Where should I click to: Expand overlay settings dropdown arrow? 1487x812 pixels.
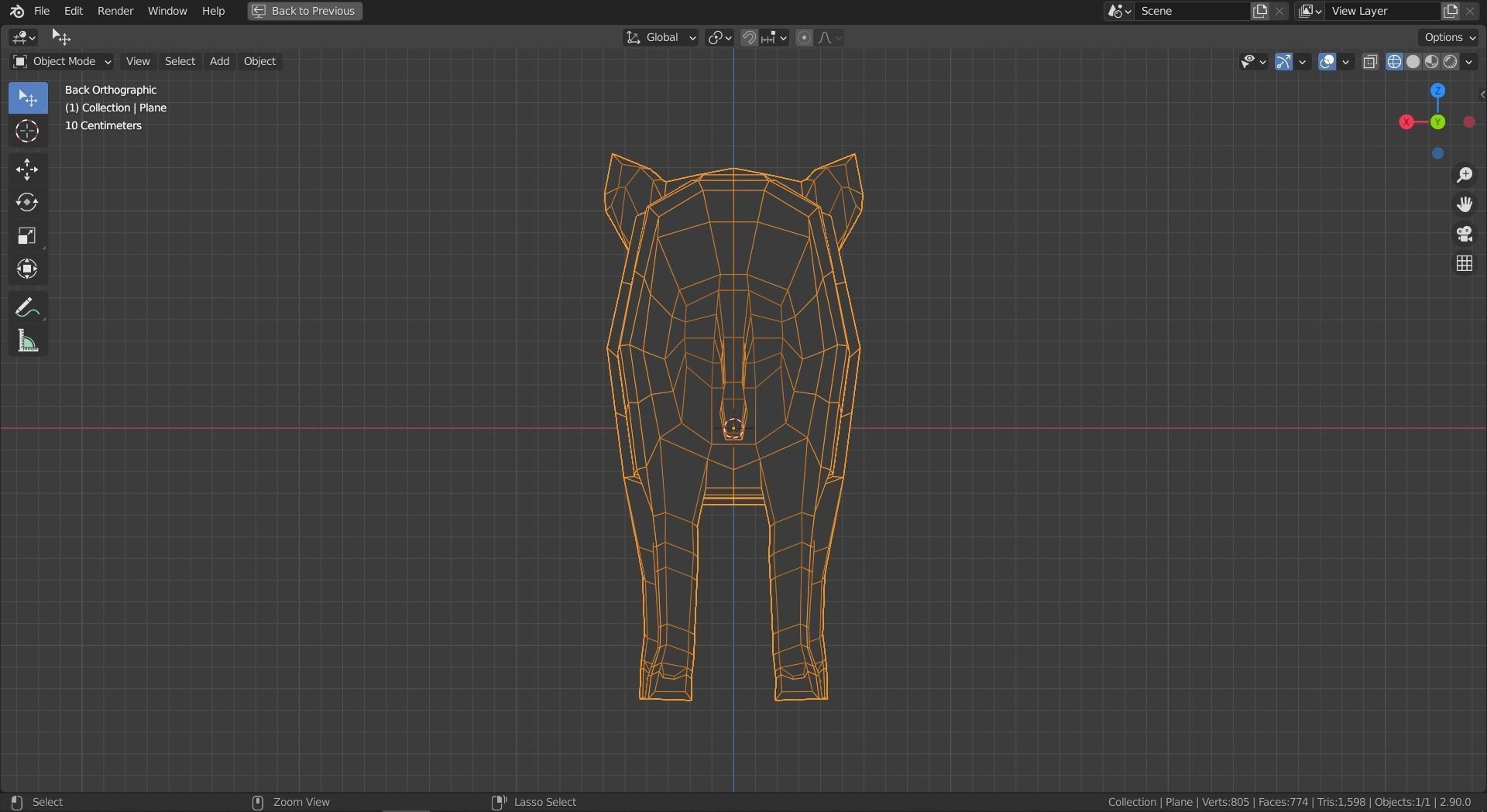pyautogui.click(x=1346, y=62)
